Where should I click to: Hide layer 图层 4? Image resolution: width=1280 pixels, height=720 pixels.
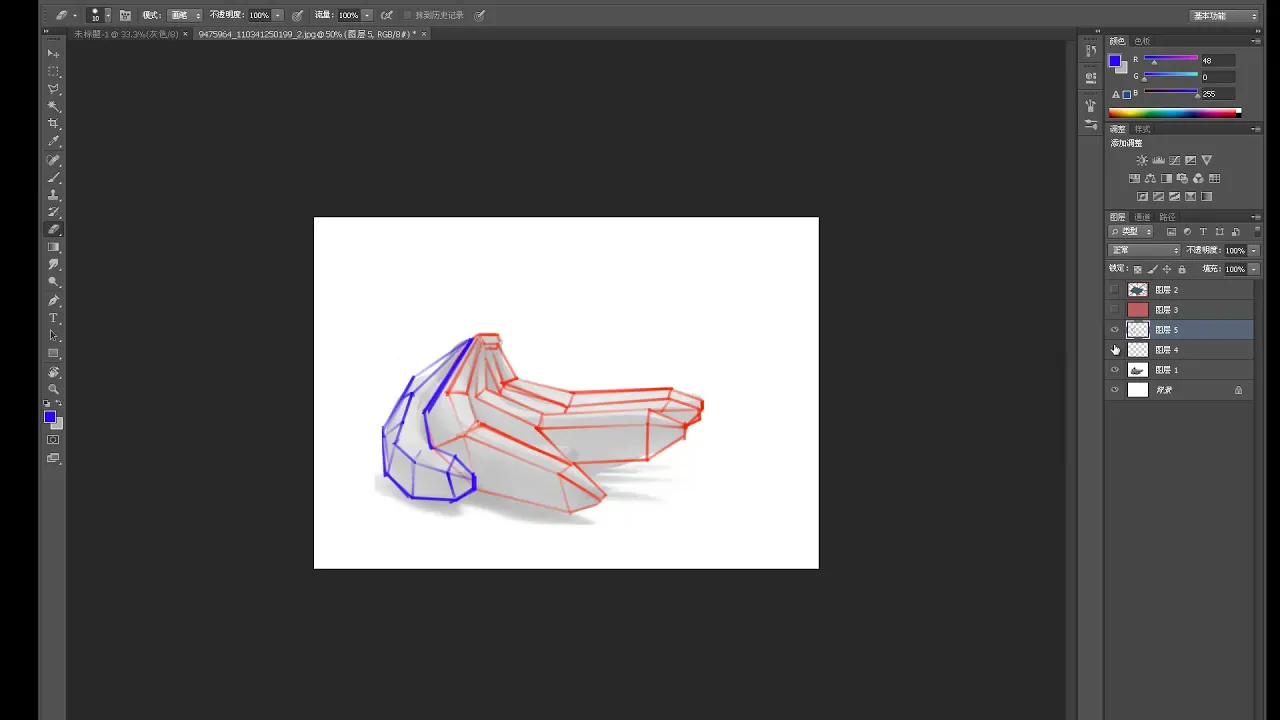pyautogui.click(x=1115, y=350)
